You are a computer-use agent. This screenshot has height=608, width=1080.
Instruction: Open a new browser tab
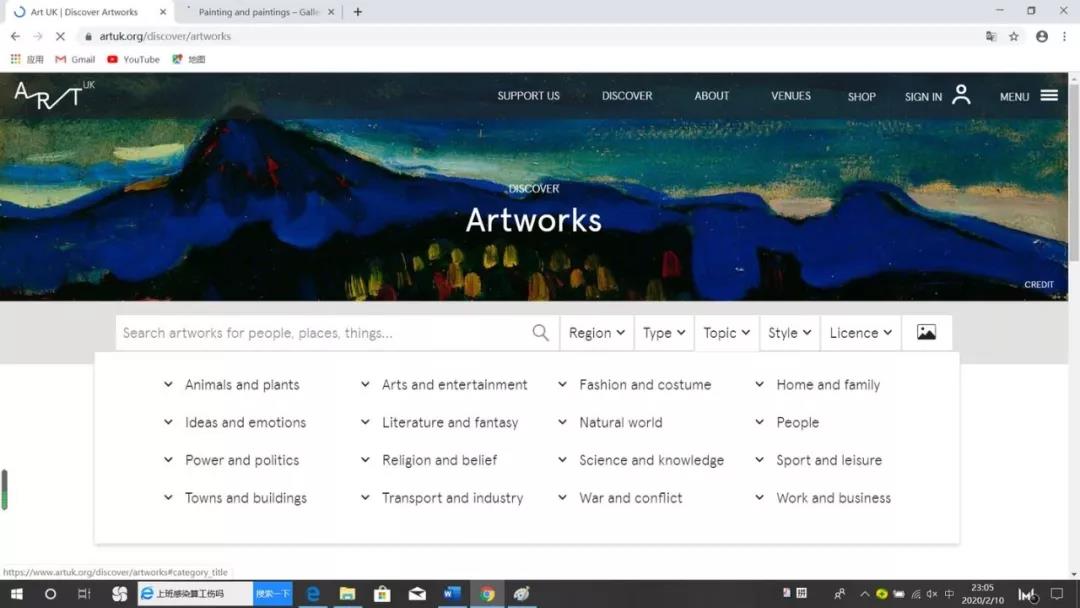pyautogui.click(x=358, y=12)
